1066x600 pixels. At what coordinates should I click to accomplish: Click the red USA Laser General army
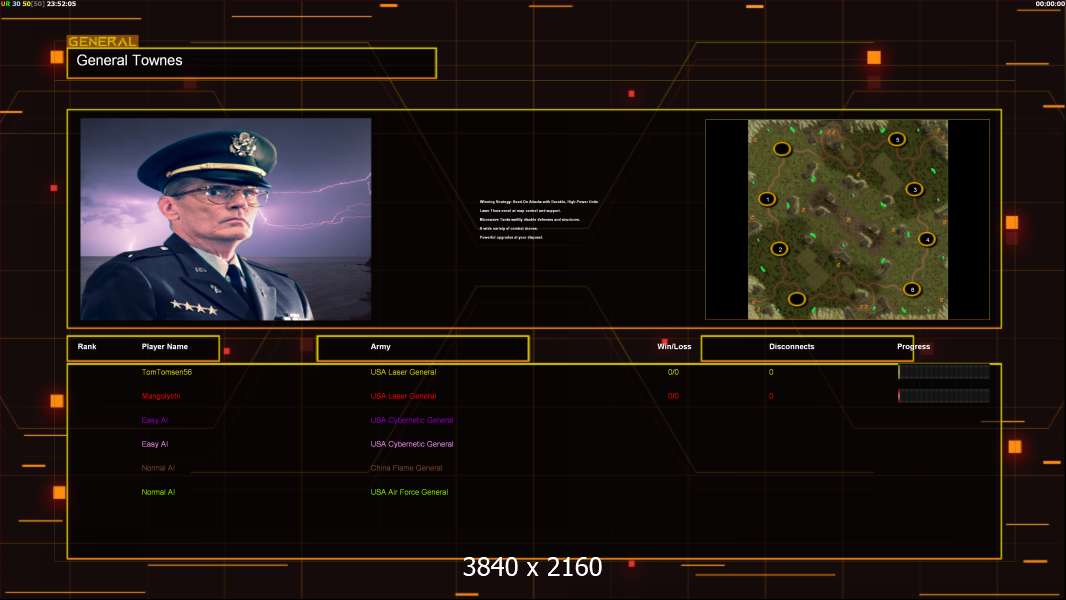pyautogui.click(x=403, y=396)
